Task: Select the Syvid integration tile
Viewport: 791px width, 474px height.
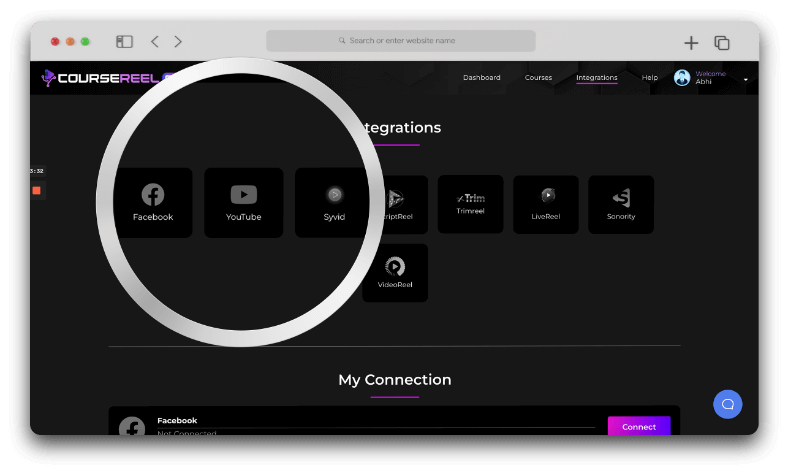Action: point(333,203)
